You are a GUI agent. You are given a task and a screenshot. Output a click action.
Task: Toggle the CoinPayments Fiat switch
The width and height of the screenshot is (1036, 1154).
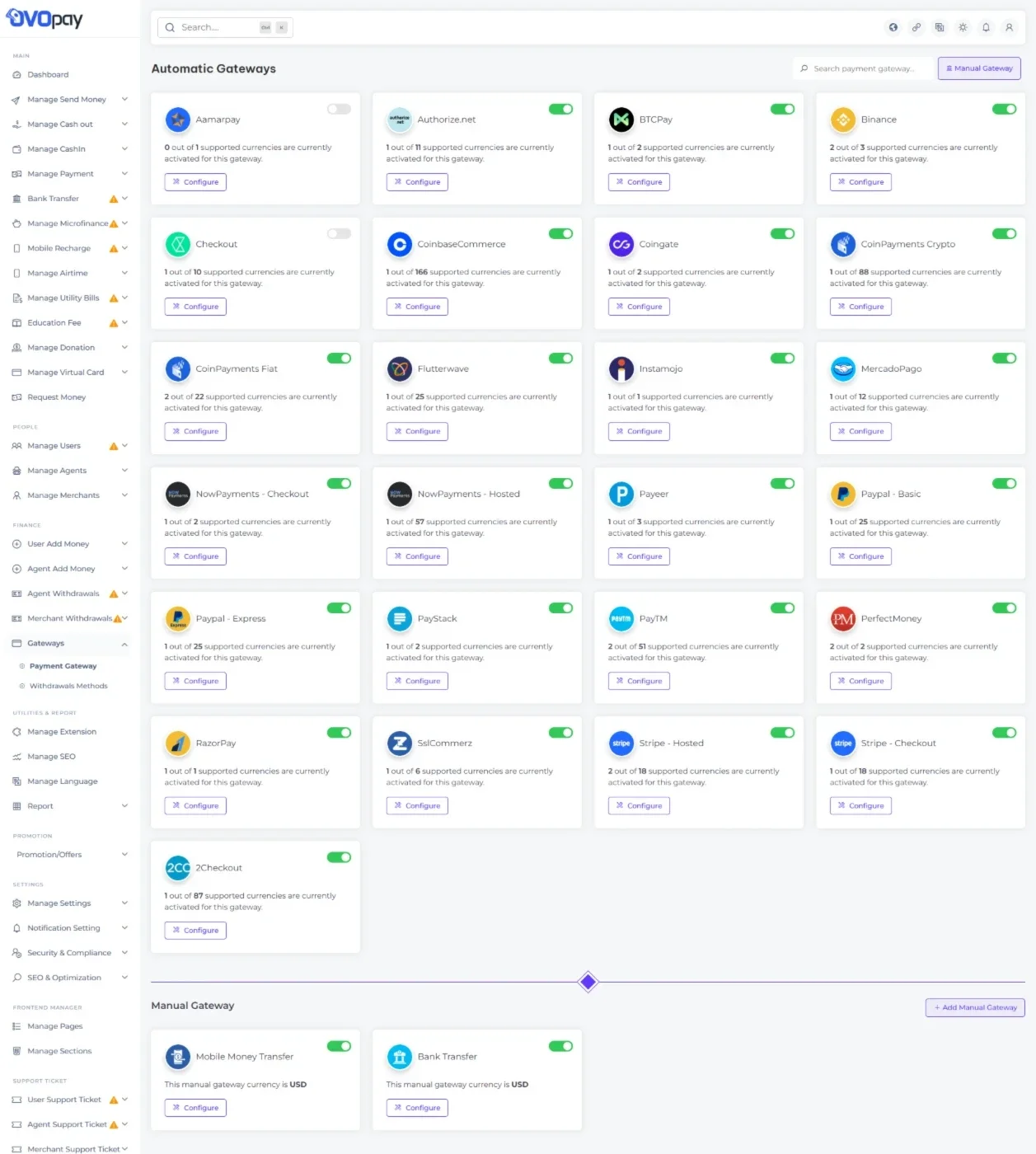[x=339, y=359]
